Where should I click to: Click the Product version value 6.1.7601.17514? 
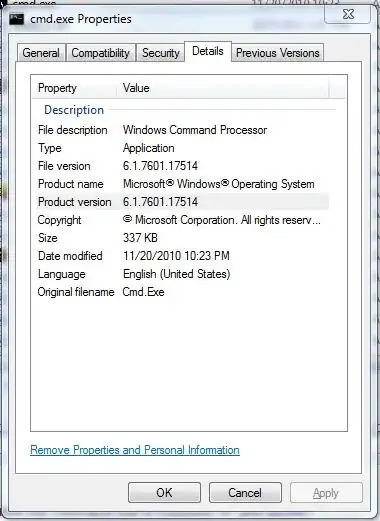click(160, 202)
